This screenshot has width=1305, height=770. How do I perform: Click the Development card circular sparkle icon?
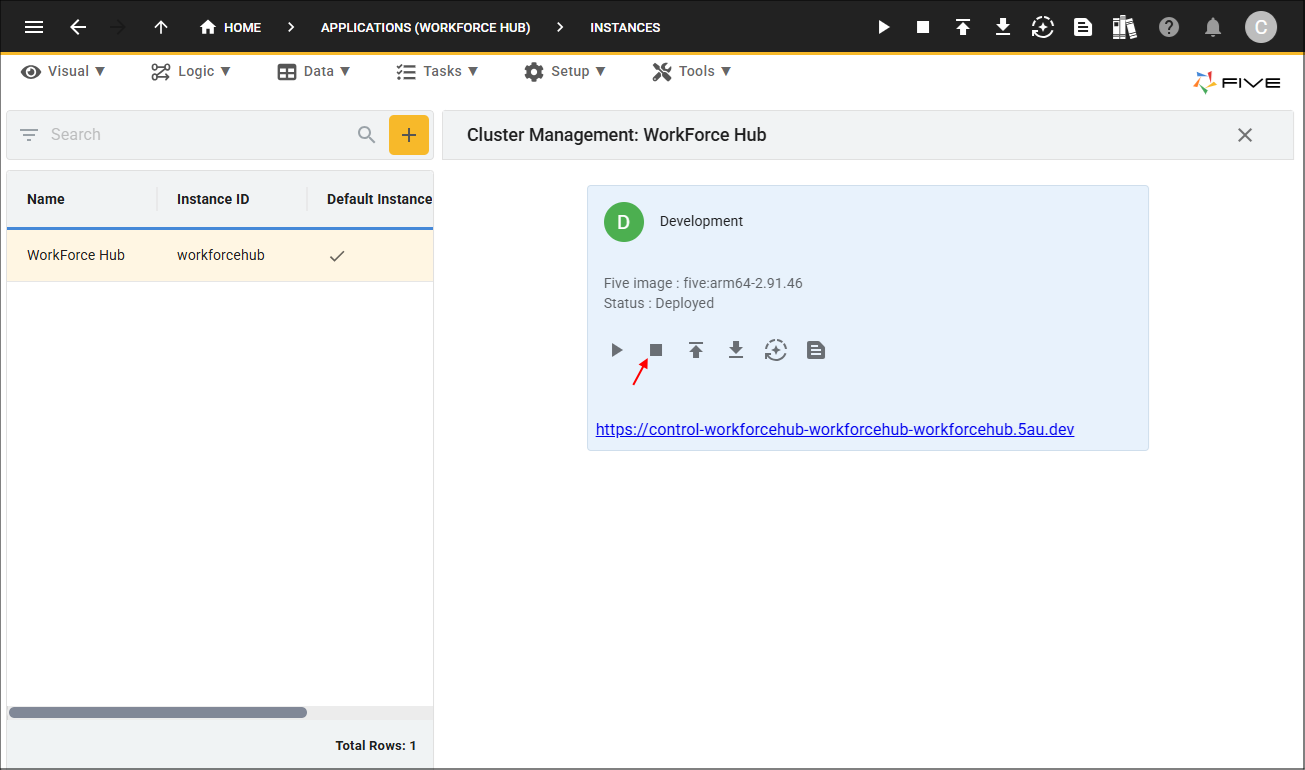click(x=776, y=350)
